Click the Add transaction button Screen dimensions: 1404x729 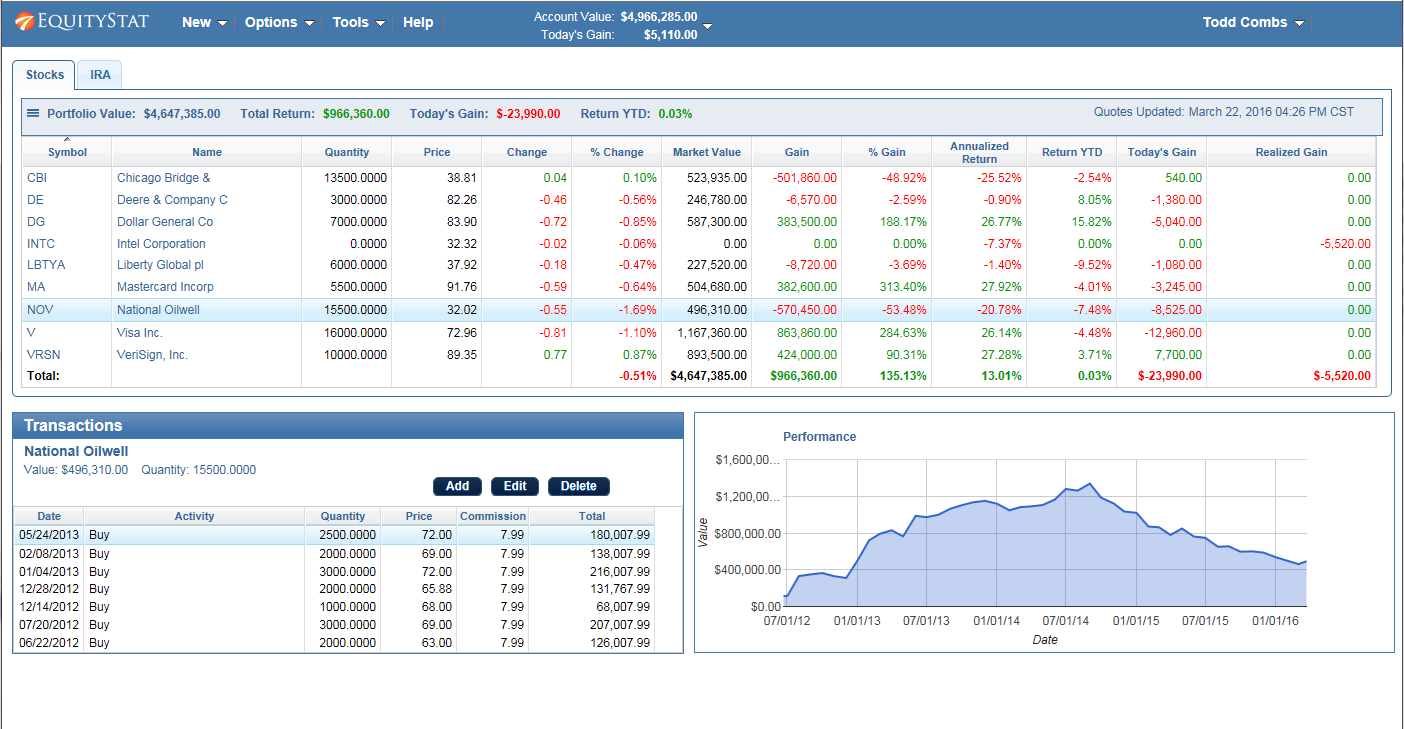(457, 486)
